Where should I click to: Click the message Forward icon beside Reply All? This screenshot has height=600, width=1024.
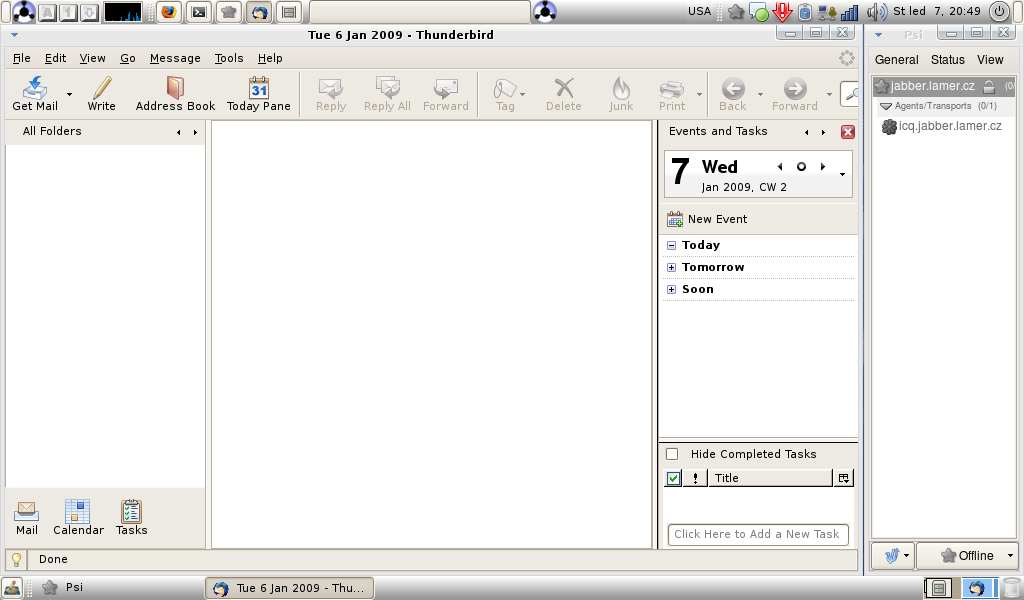446,88
